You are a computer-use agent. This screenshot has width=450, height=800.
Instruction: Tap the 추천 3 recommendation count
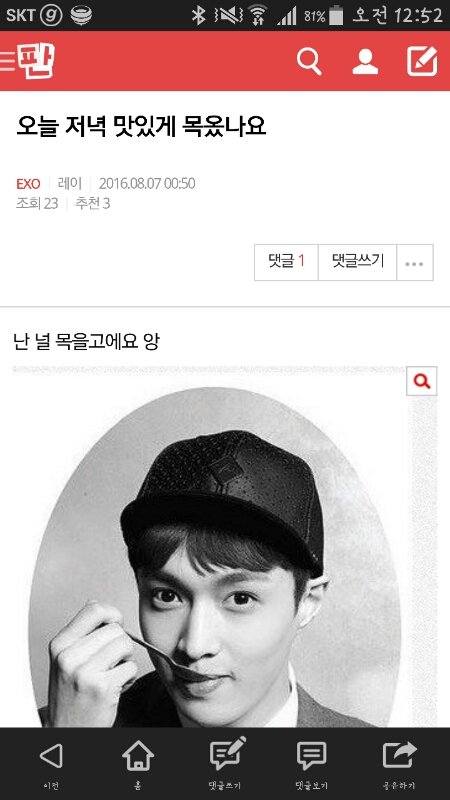point(92,204)
